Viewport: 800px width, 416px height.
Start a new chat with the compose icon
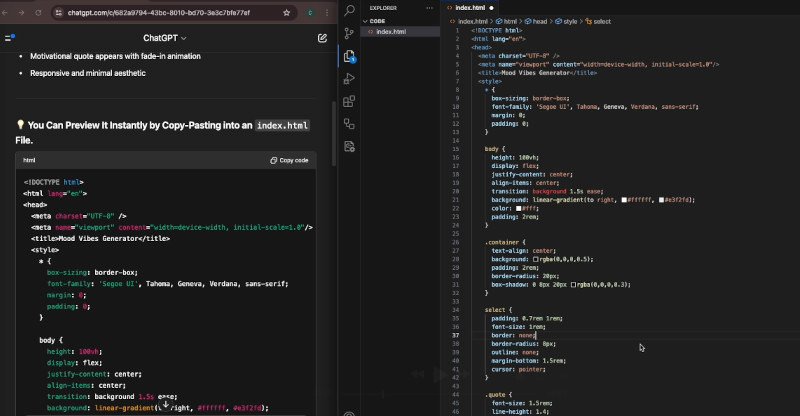322,38
